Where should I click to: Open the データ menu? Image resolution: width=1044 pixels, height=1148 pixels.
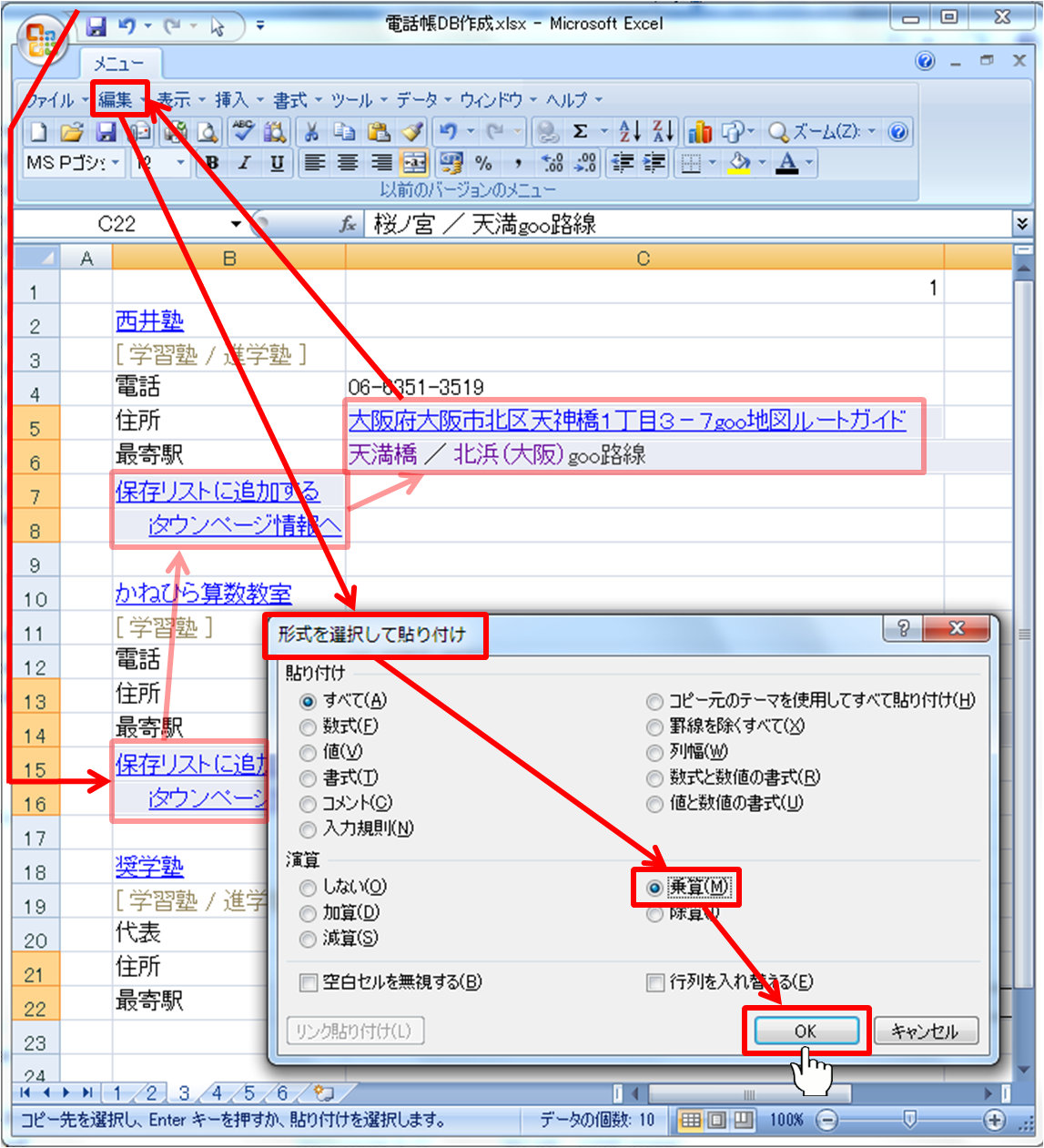[x=417, y=100]
